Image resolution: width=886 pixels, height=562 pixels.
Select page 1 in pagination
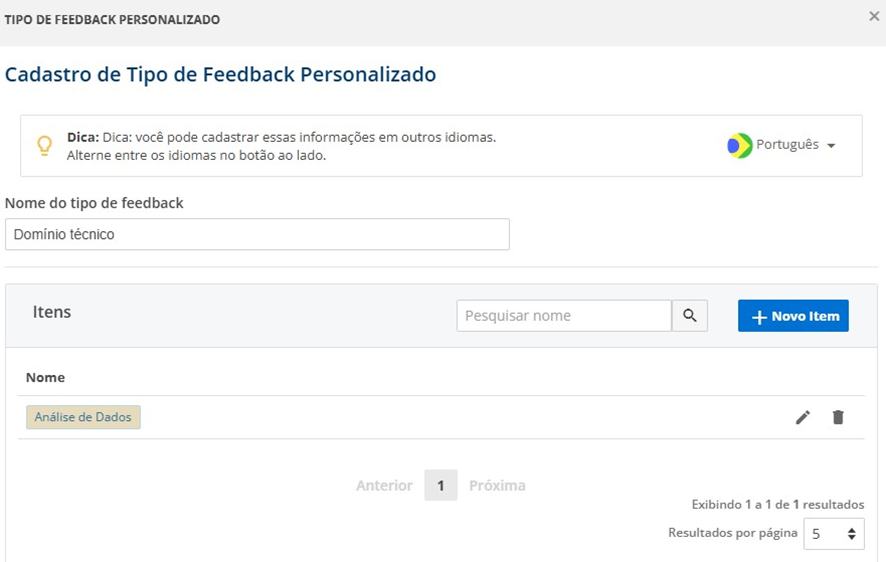point(441,485)
